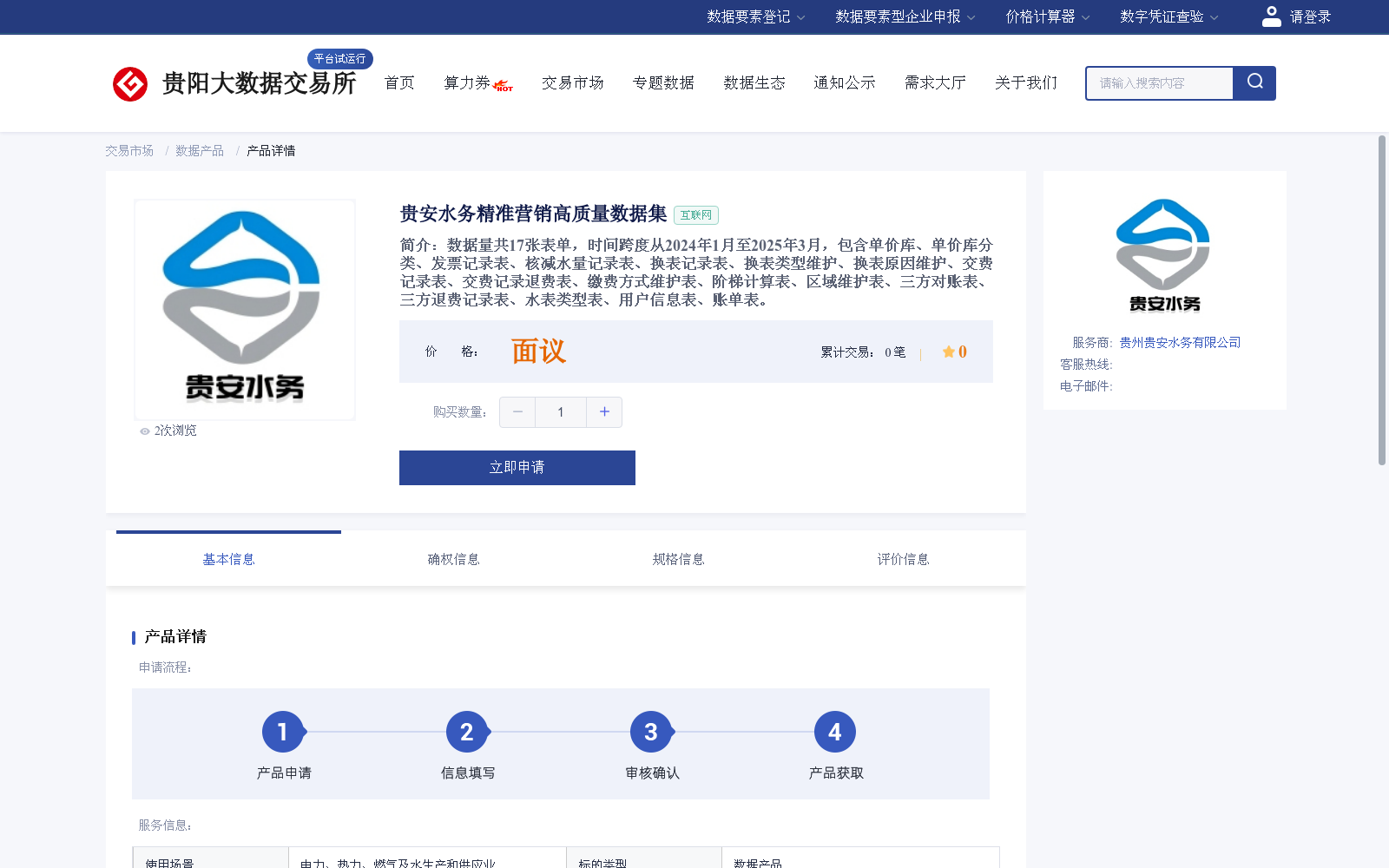Screen dimensions: 1389x868
Task: Click the search magnifier button
Action: pyautogui.click(x=1254, y=83)
